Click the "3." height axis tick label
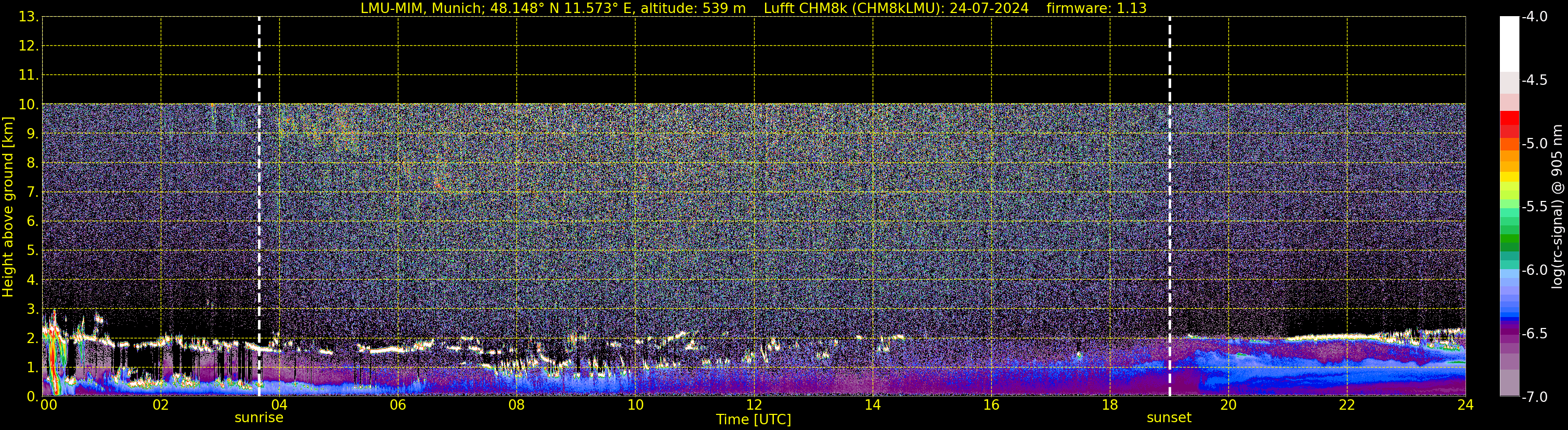The height and width of the screenshot is (430, 1568). click(x=33, y=309)
